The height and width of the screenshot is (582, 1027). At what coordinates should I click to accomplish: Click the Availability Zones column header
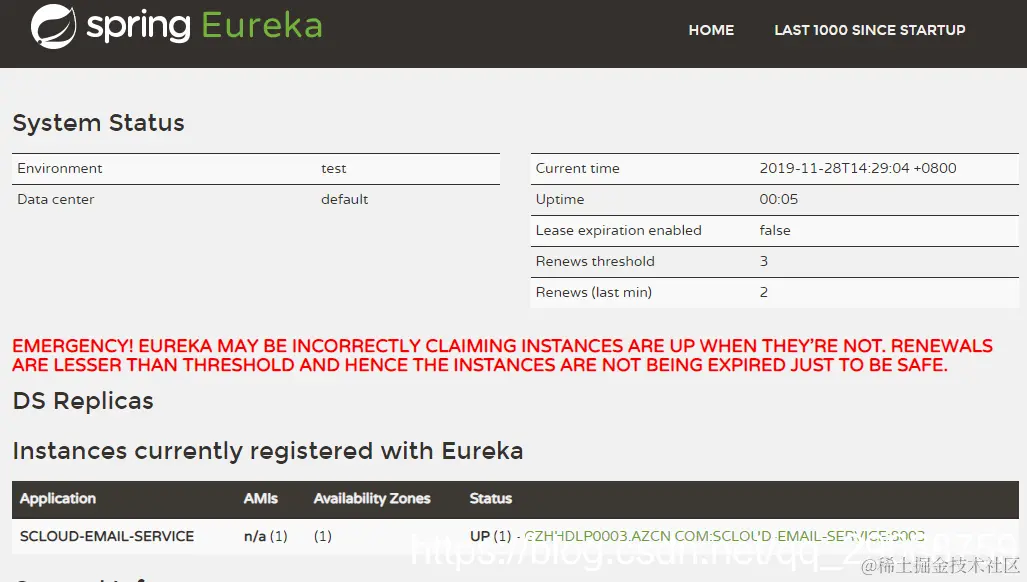[372, 499]
